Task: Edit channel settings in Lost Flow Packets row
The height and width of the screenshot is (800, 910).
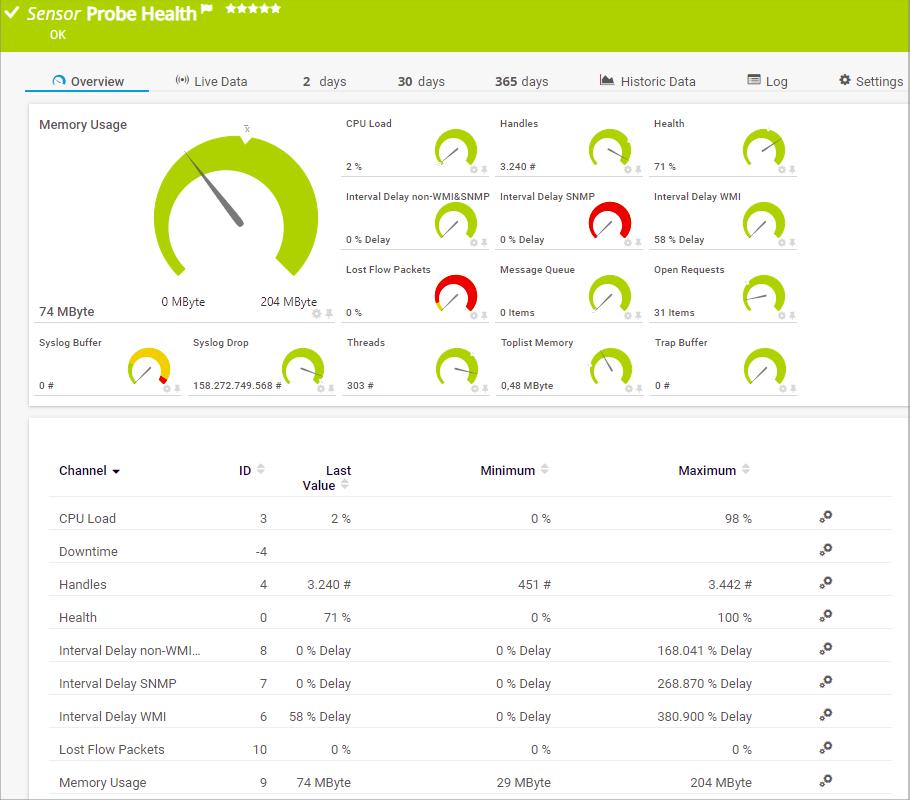Action: [826, 748]
